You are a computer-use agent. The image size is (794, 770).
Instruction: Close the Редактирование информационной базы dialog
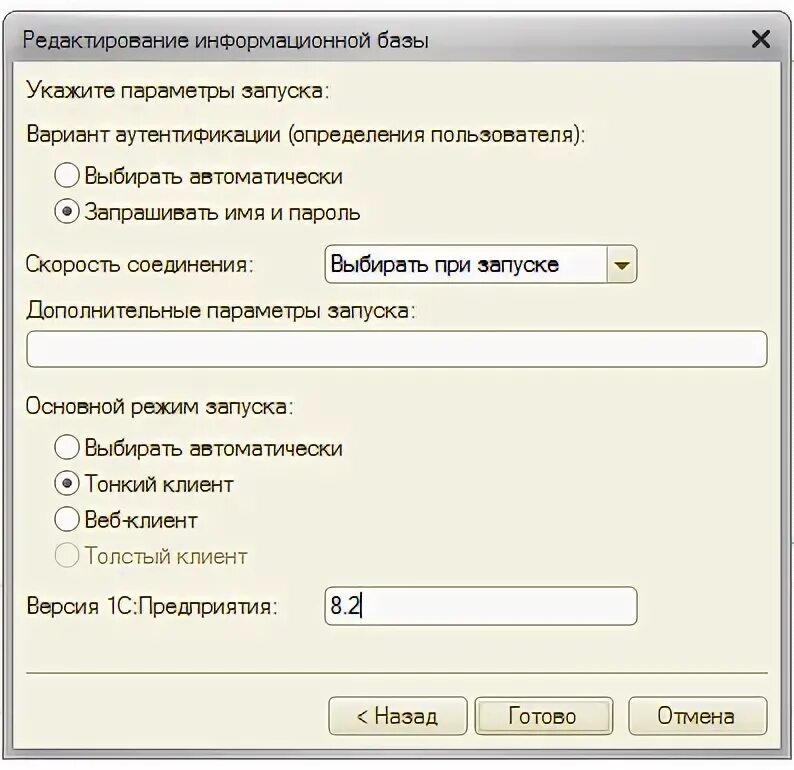(761, 39)
